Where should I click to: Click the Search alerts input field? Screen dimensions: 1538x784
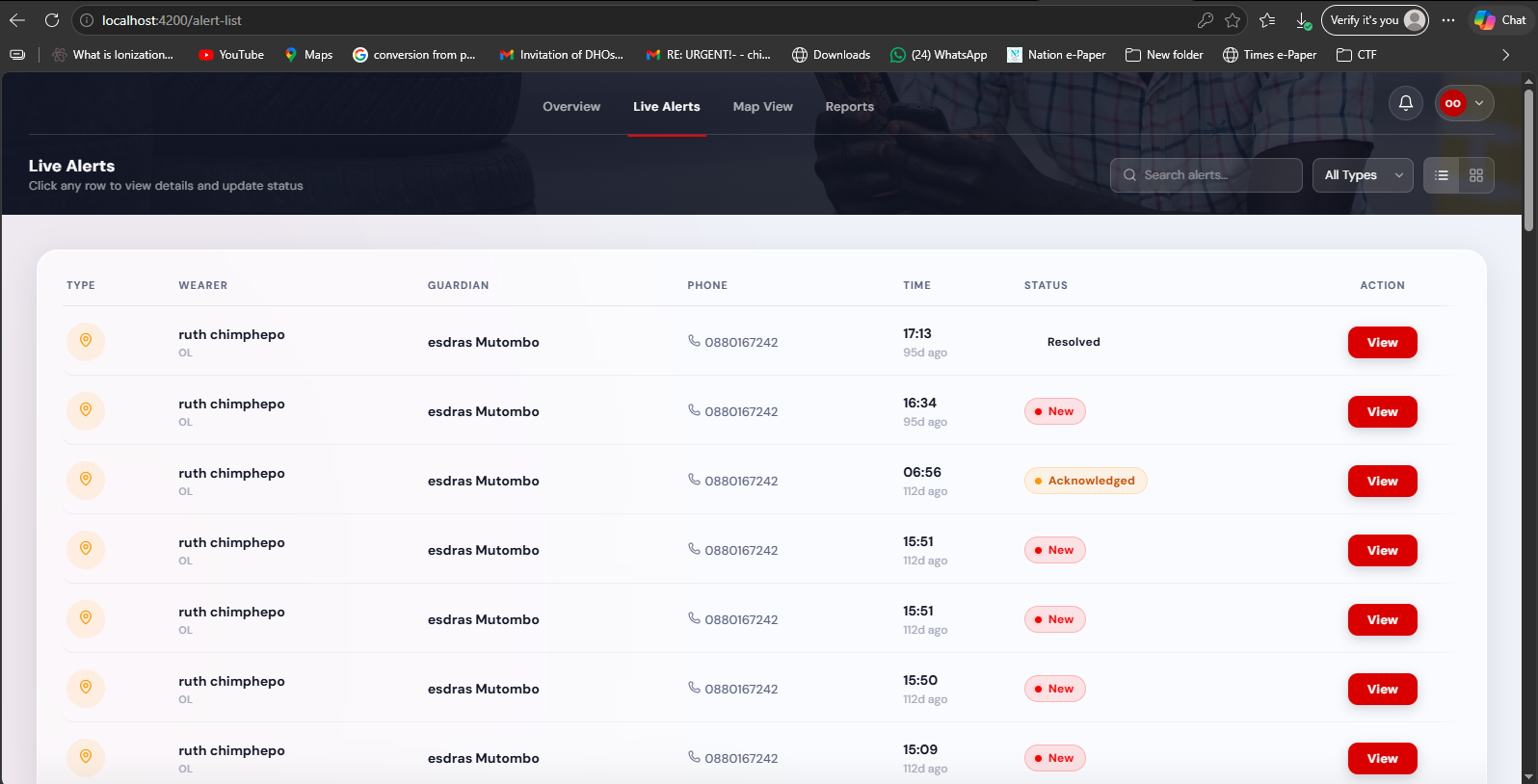point(1207,175)
